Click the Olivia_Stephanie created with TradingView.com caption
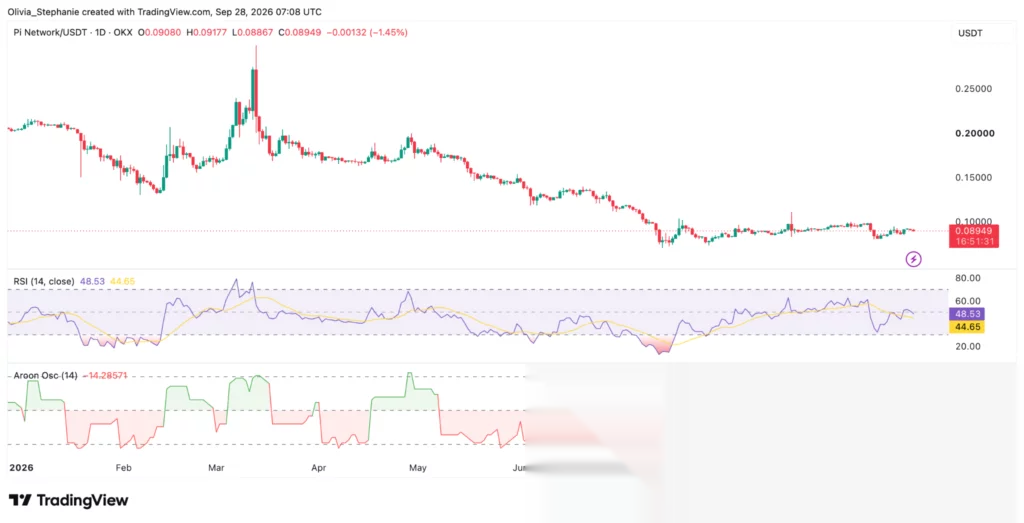Image resolution: width=1024 pixels, height=523 pixels. (x=165, y=12)
